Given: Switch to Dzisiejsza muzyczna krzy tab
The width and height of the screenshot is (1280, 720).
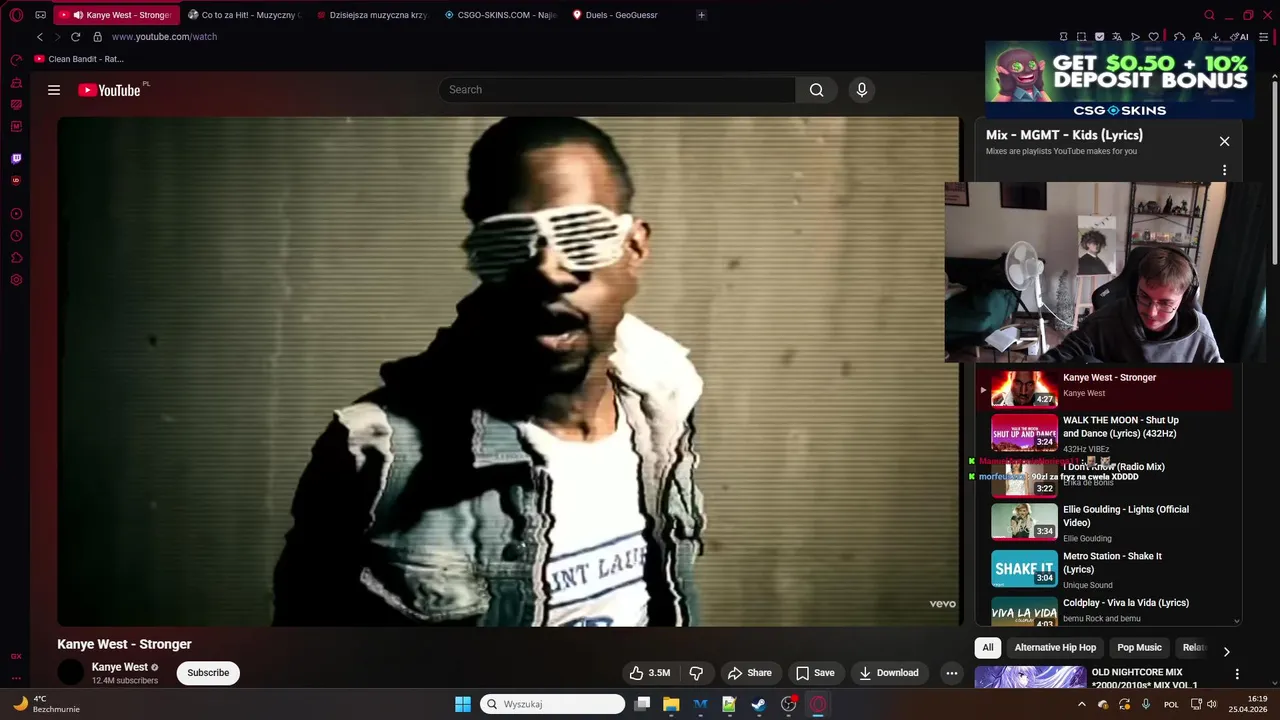Looking at the screenshot, I should (372, 15).
